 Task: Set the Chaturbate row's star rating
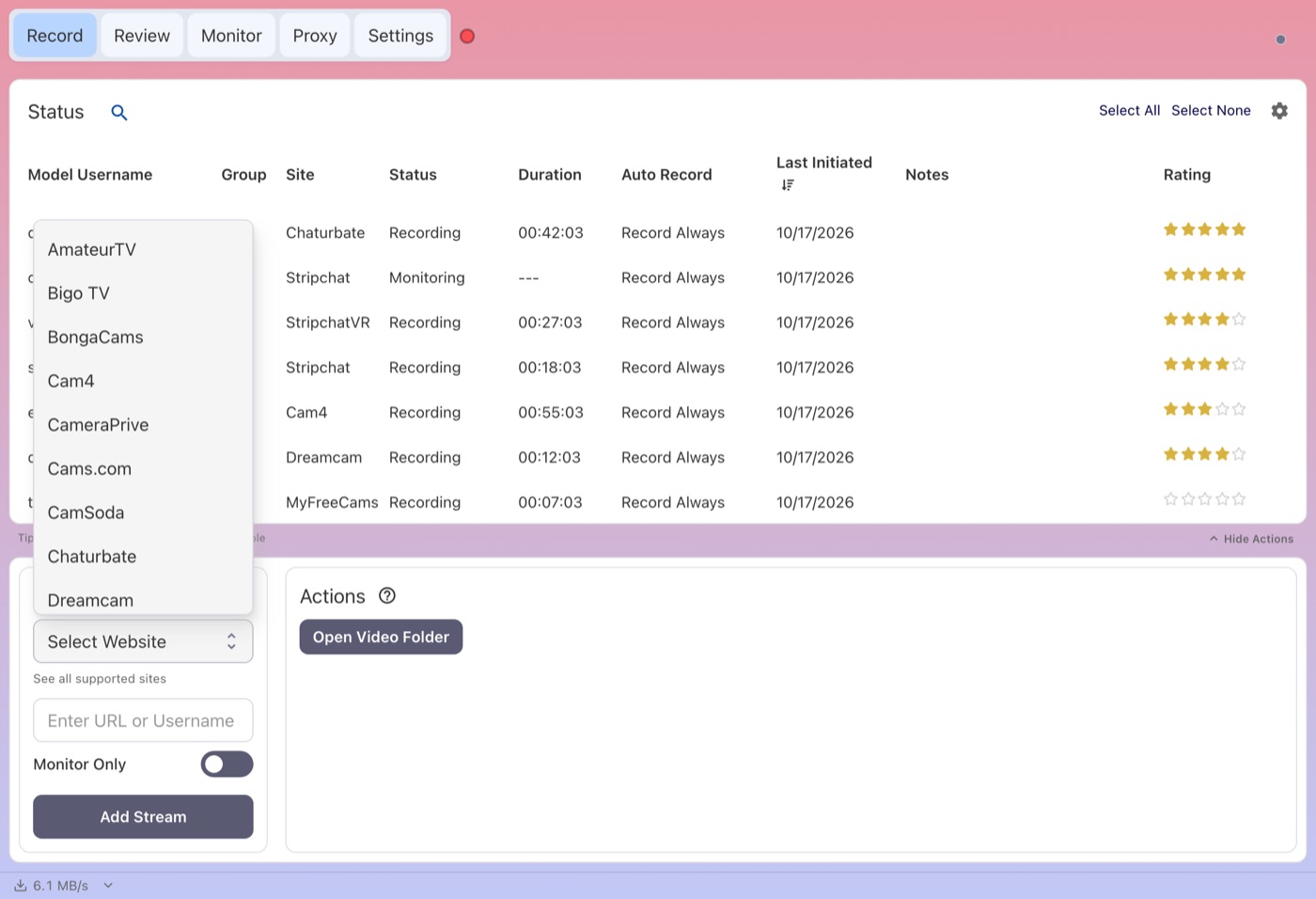(1204, 229)
